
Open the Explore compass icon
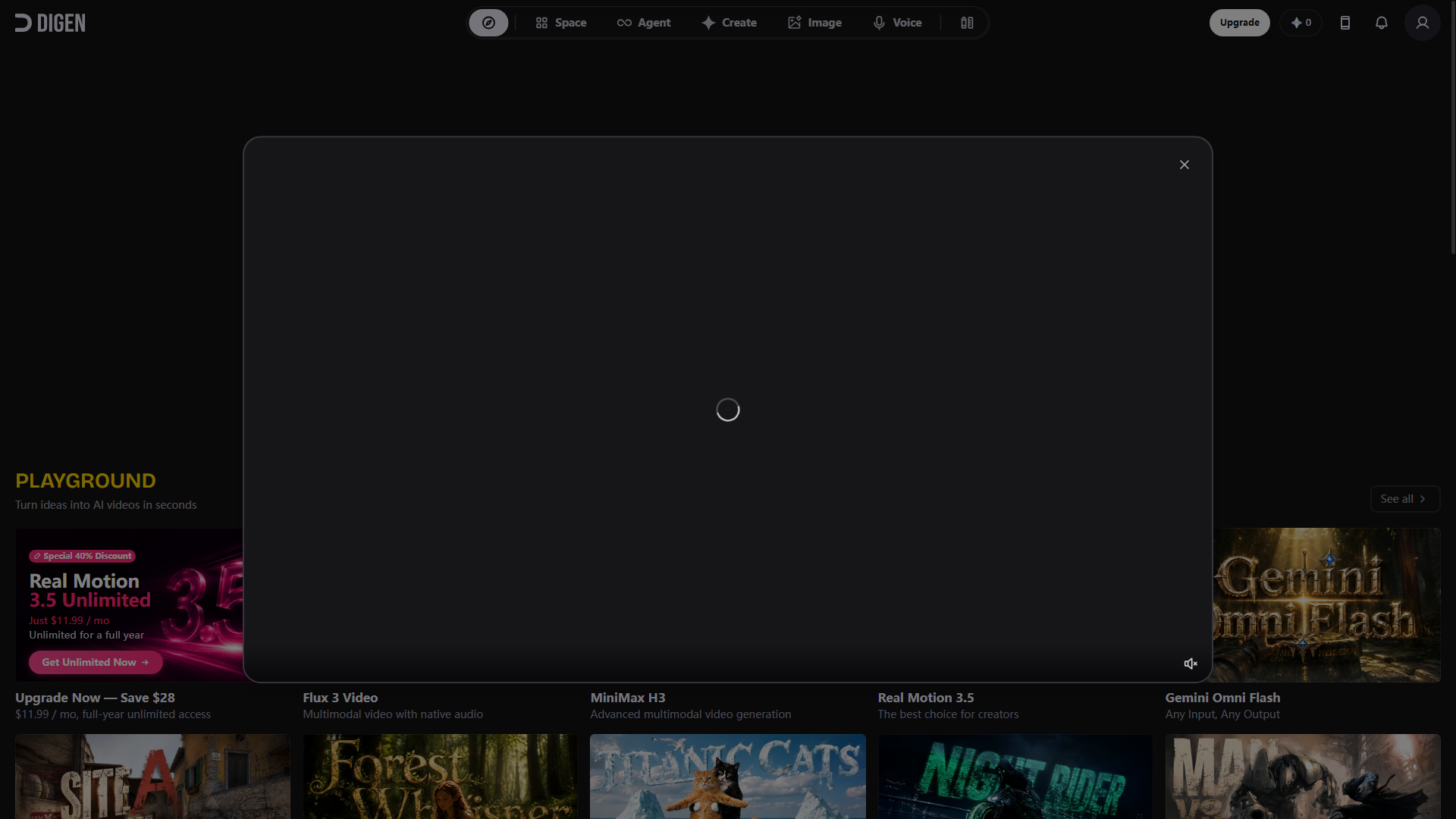pos(488,23)
